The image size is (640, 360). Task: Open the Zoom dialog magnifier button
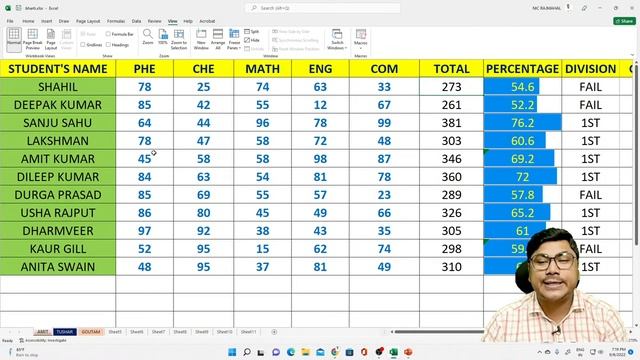(148, 37)
